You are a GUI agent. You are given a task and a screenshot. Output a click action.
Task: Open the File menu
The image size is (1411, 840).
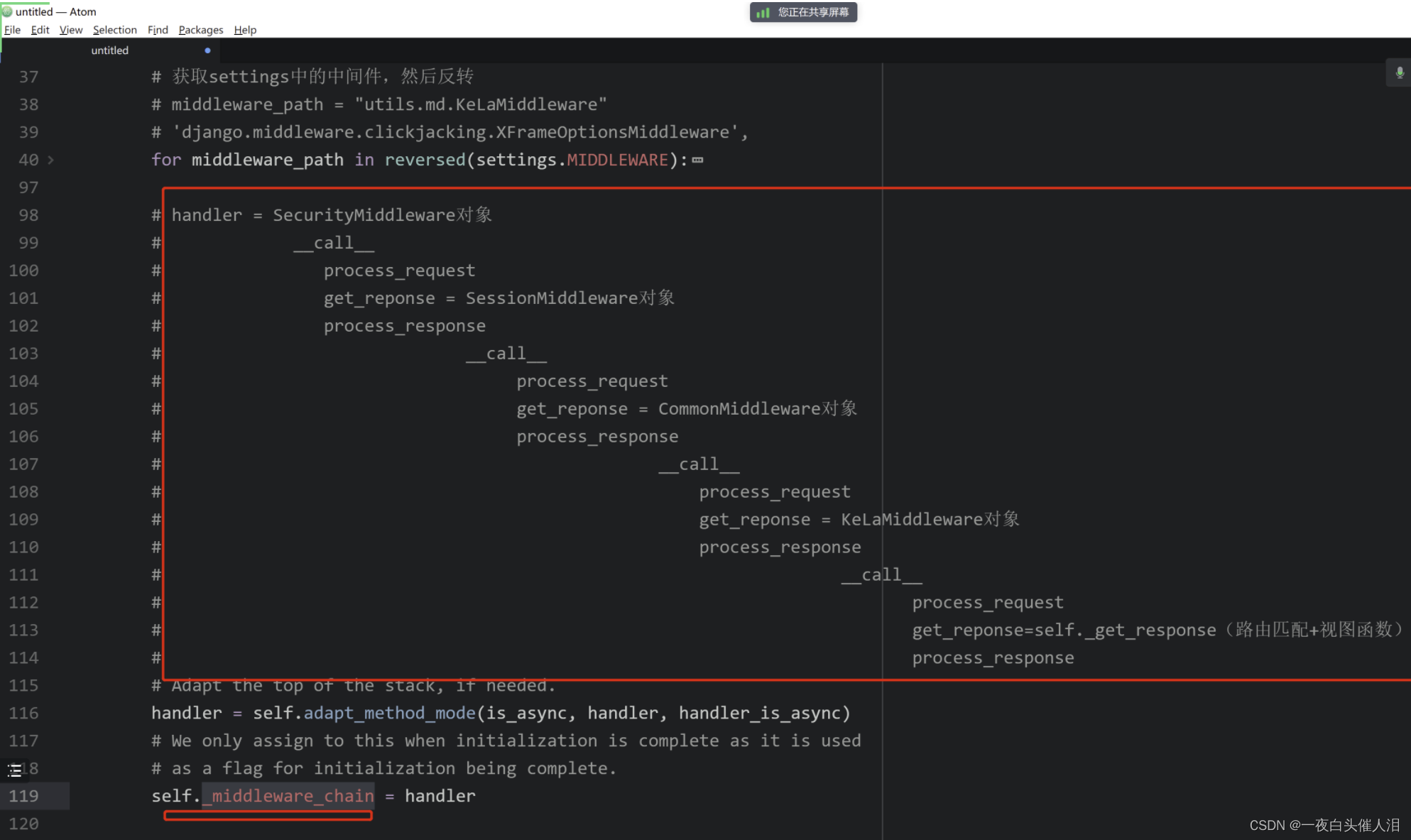coord(12,30)
